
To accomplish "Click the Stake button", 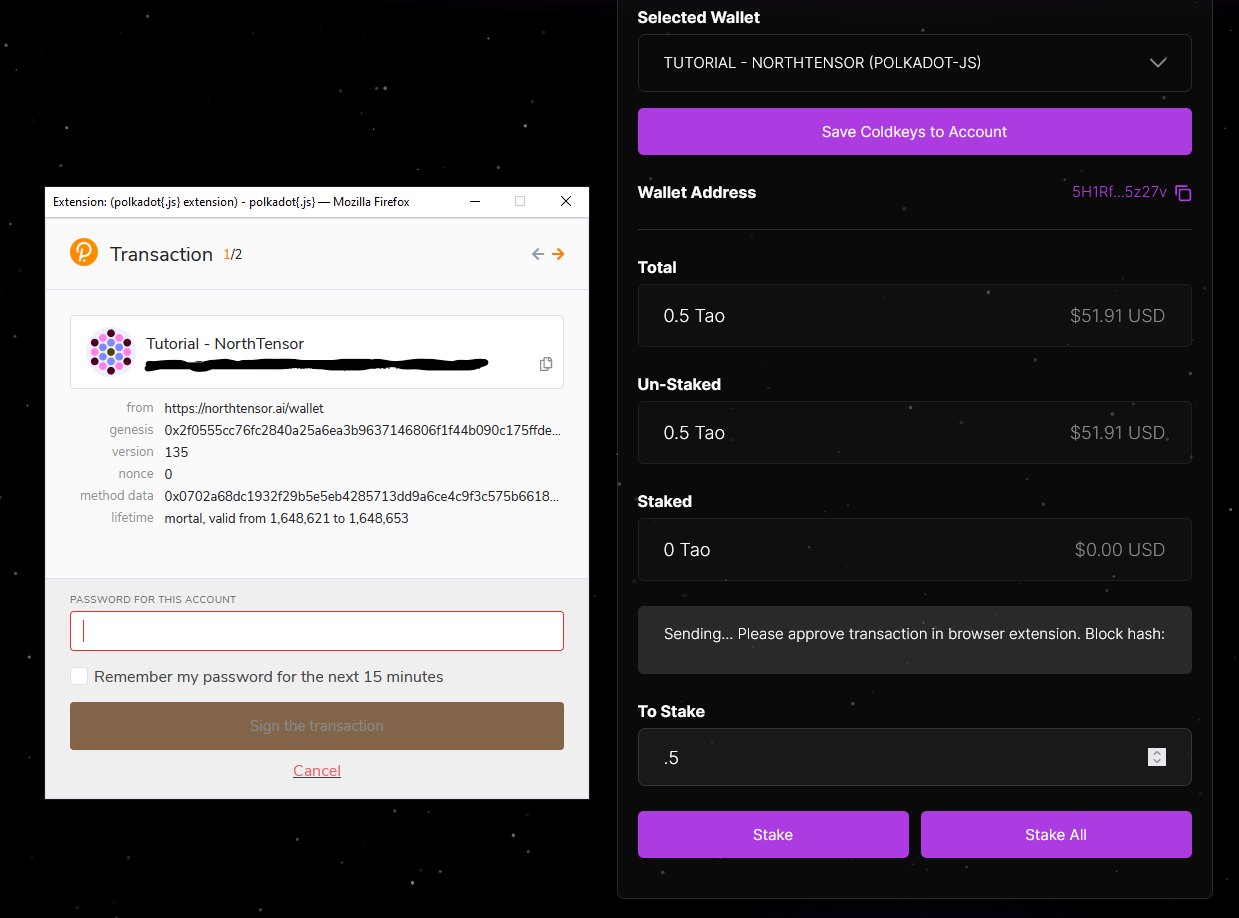I will pos(773,834).
